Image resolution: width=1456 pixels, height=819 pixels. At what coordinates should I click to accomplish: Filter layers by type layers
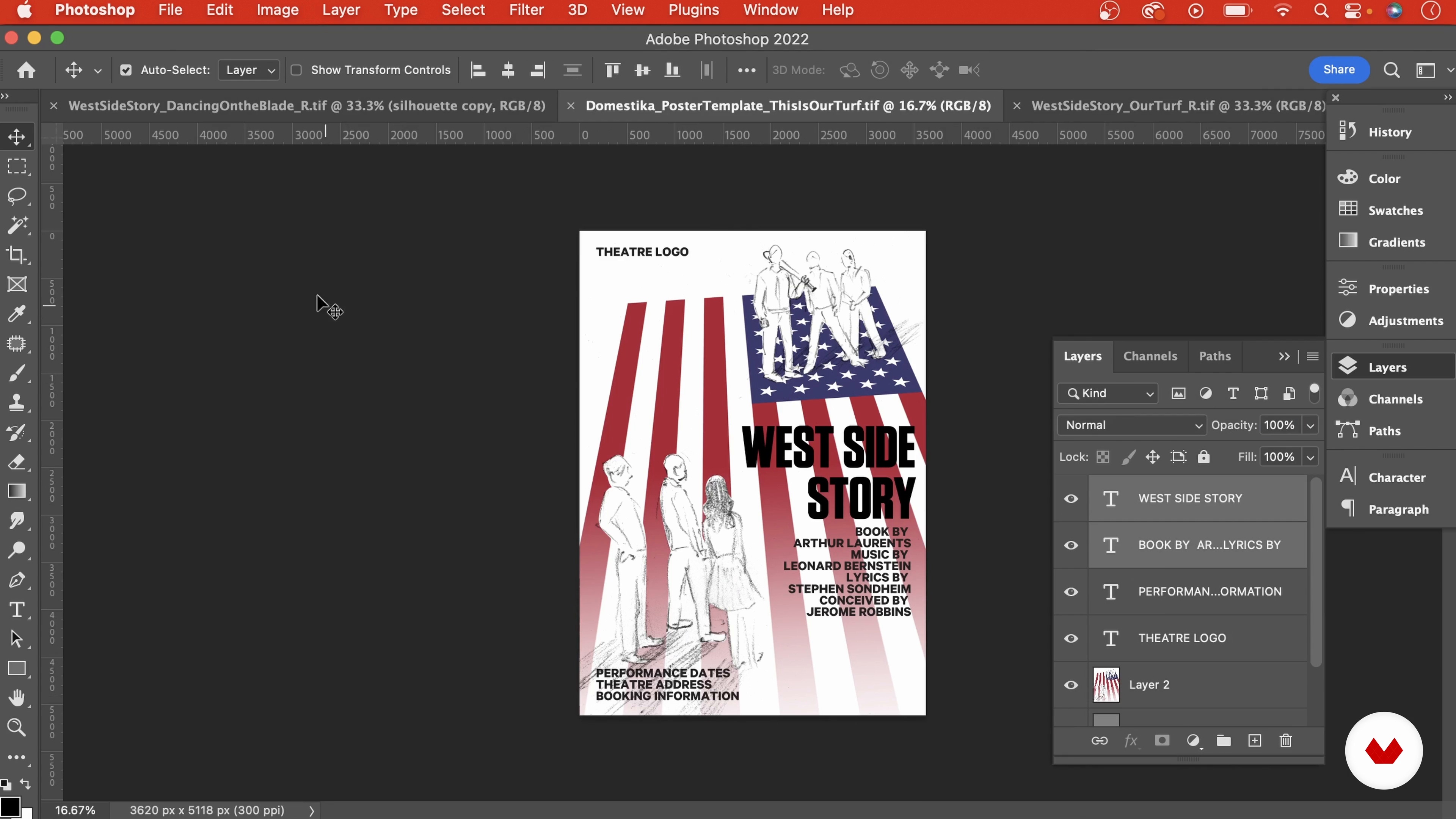pos(1233,394)
